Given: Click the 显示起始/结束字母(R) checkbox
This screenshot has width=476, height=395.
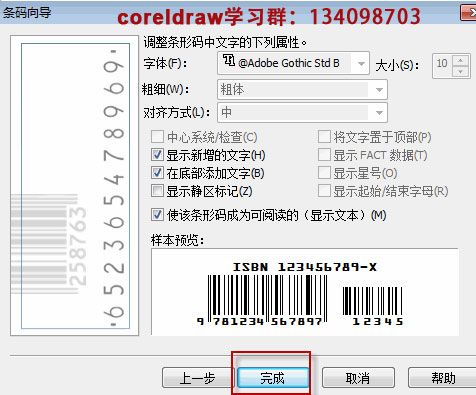Looking at the screenshot, I should point(324,191).
